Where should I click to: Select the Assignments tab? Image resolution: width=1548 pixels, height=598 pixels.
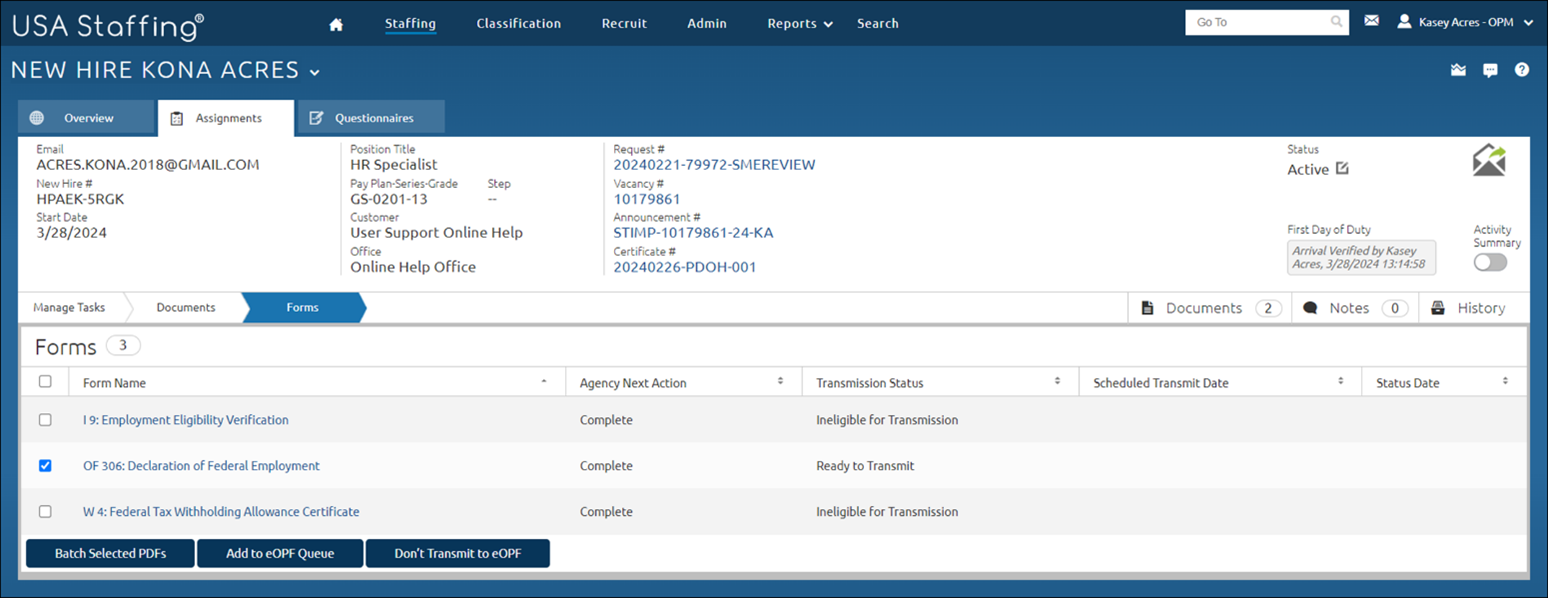coord(226,118)
